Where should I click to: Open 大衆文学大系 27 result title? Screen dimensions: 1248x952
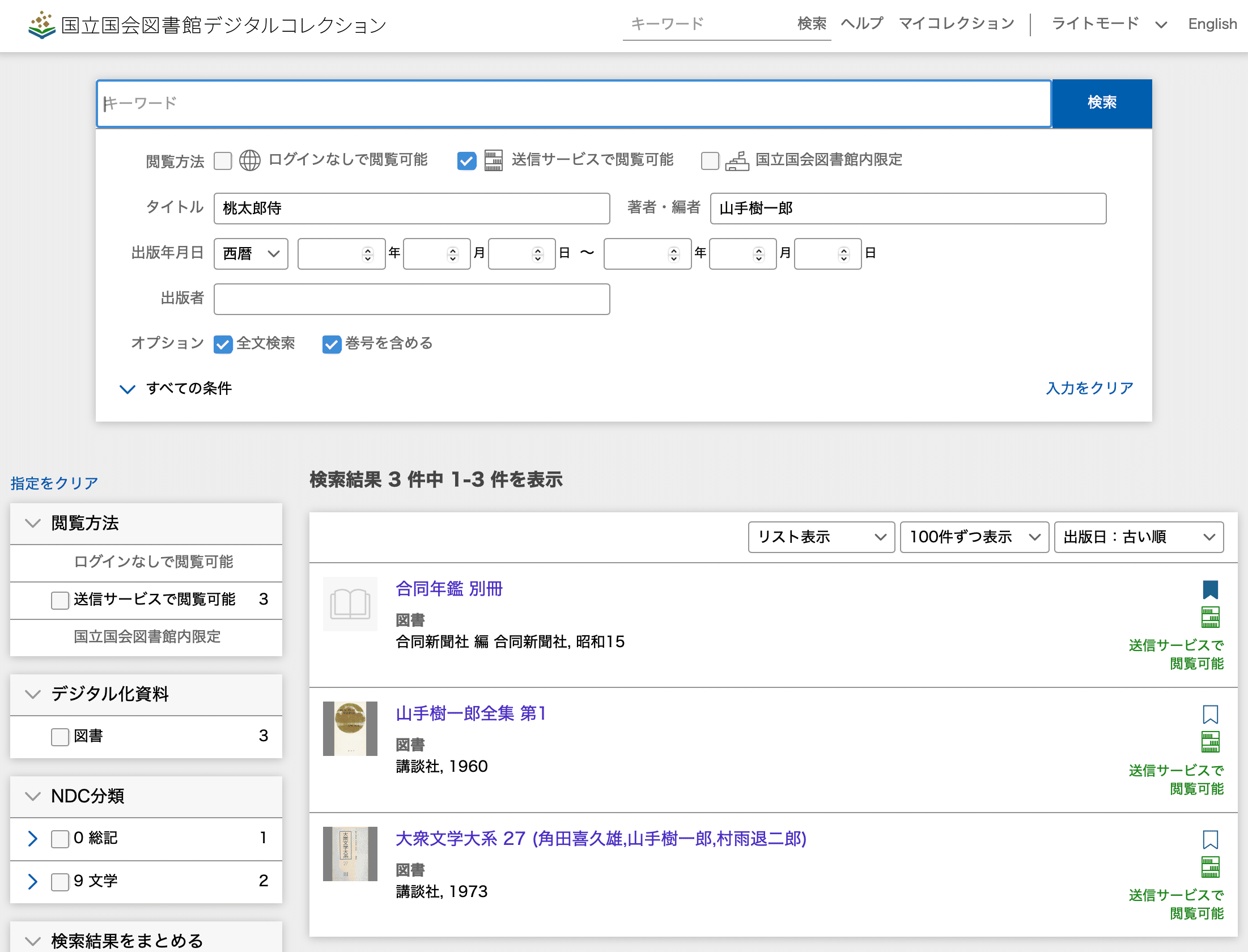click(x=601, y=839)
